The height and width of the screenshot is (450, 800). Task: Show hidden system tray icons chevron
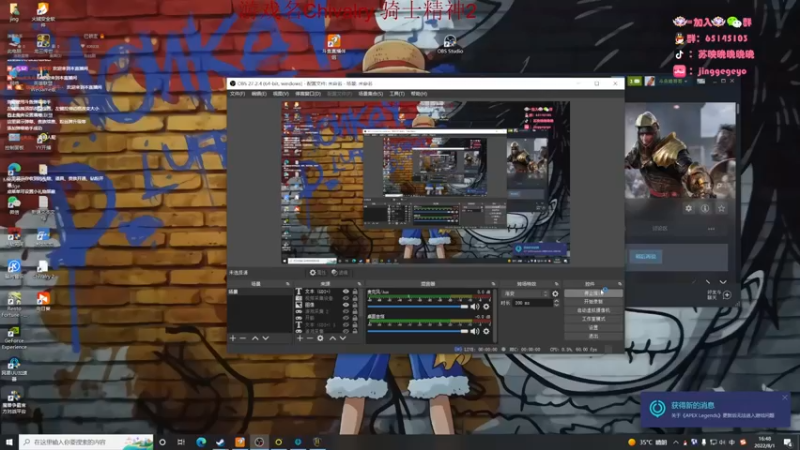(x=676, y=442)
